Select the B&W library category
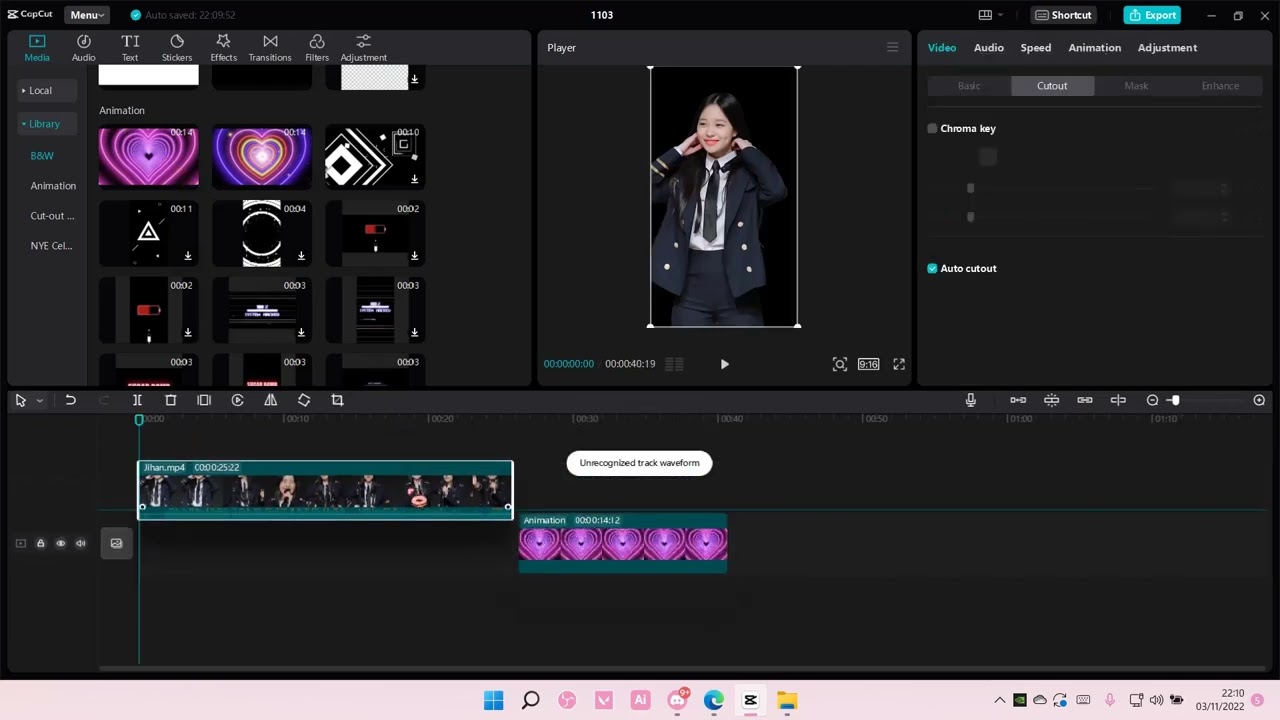 tap(42, 156)
